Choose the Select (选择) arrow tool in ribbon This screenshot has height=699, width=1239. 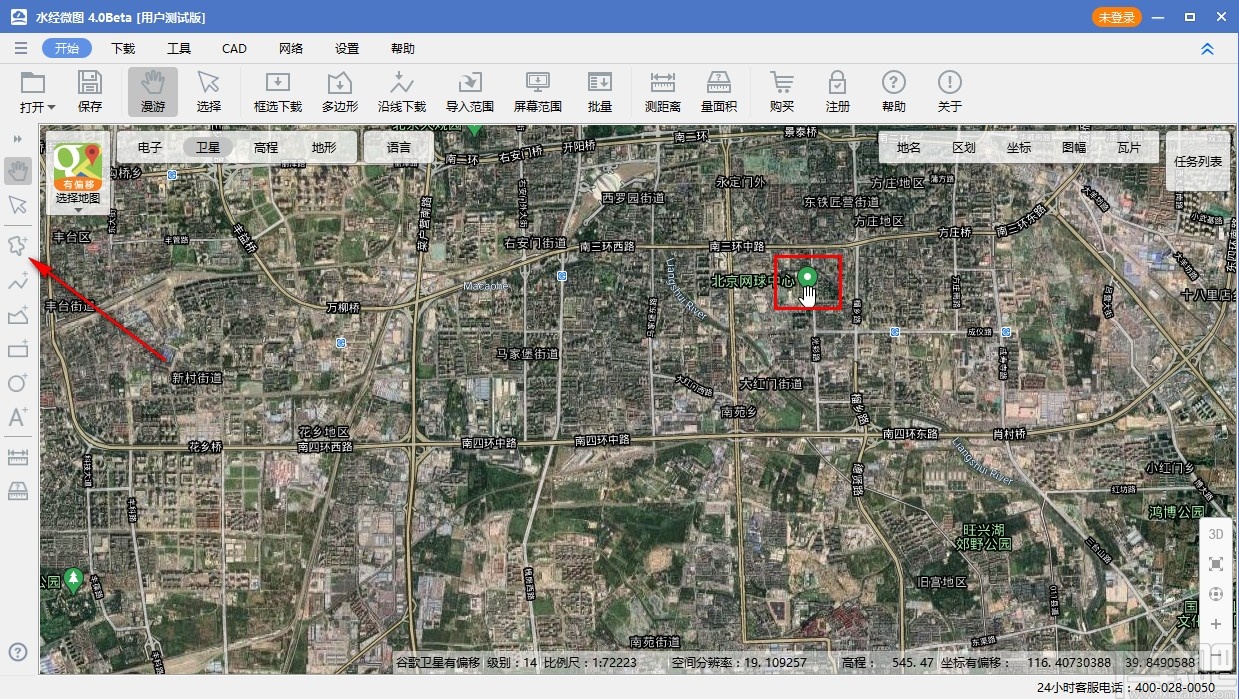pyautogui.click(x=209, y=92)
